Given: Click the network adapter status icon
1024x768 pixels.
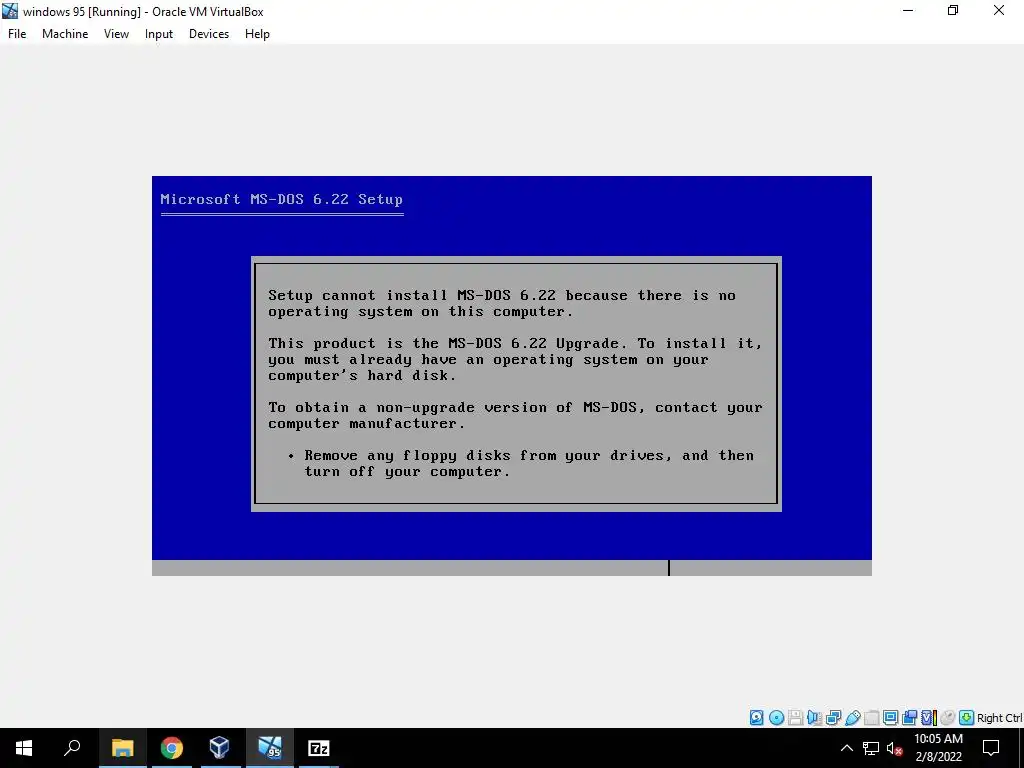Looking at the screenshot, I should [x=833, y=718].
